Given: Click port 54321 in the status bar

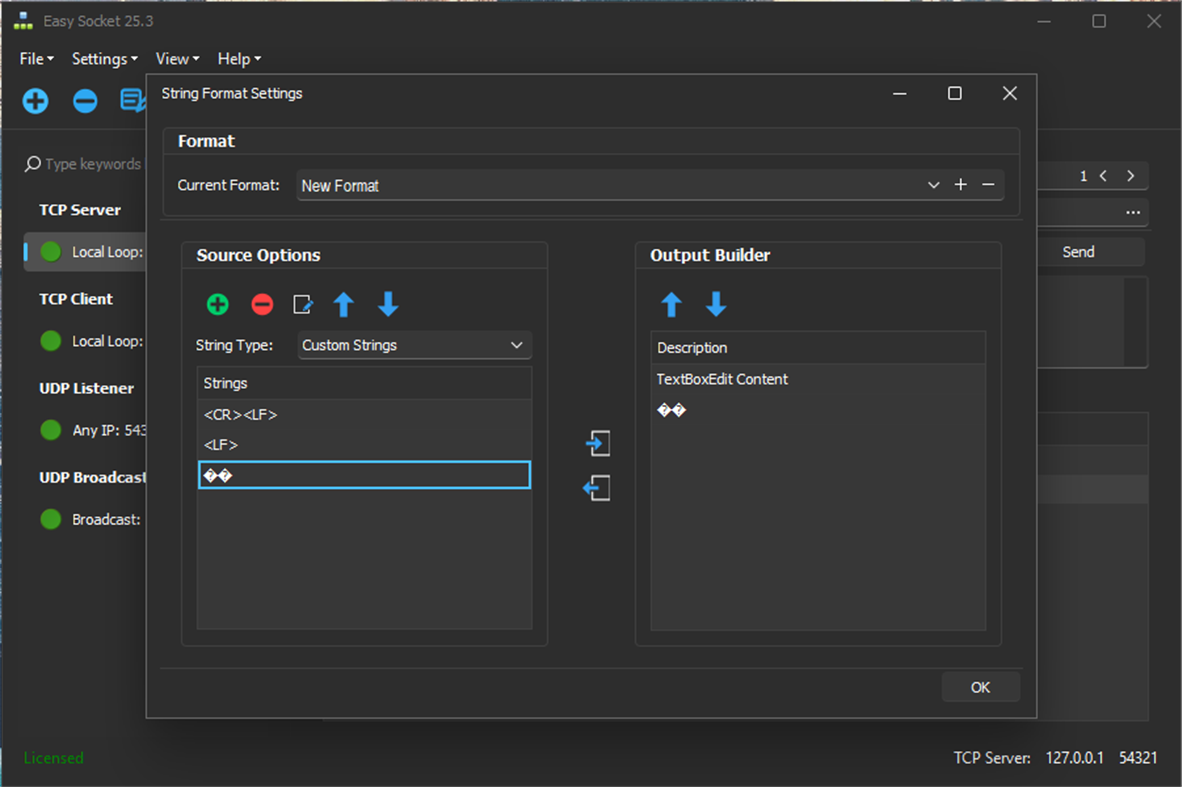Looking at the screenshot, I should [x=1138, y=758].
